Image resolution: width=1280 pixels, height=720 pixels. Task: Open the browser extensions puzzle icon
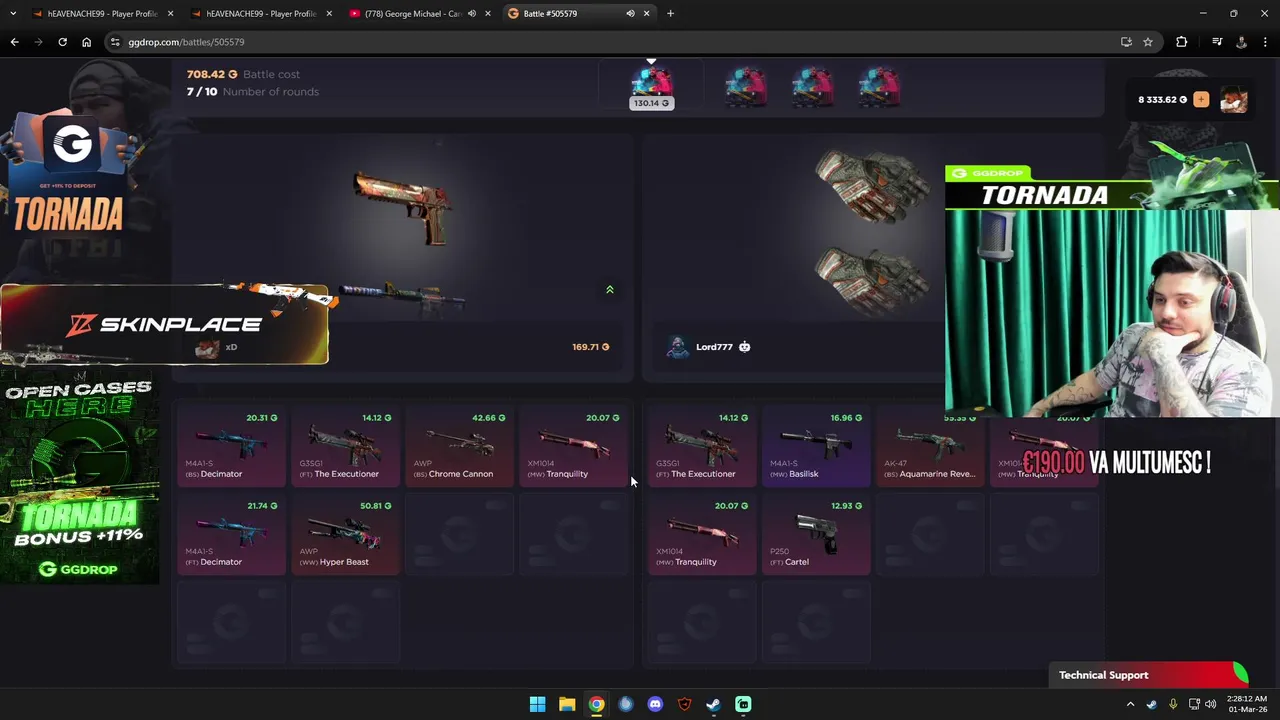[1182, 42]
